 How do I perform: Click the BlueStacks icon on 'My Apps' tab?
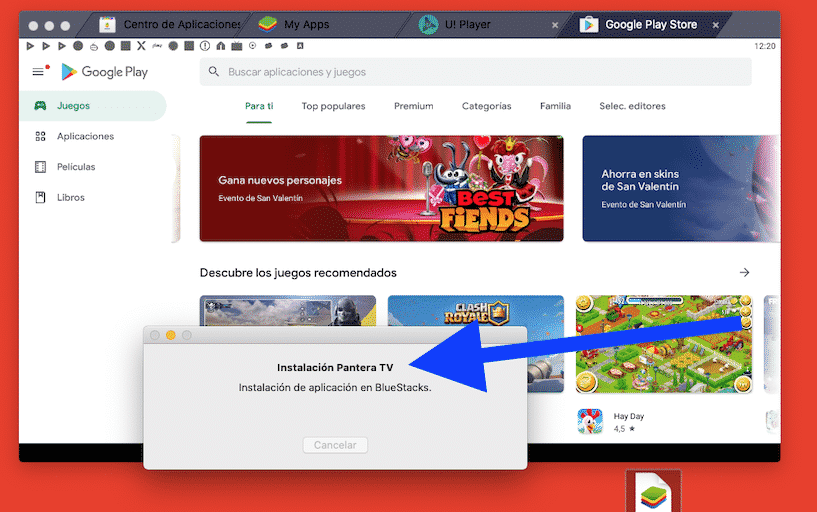click(x=268, y=24)
